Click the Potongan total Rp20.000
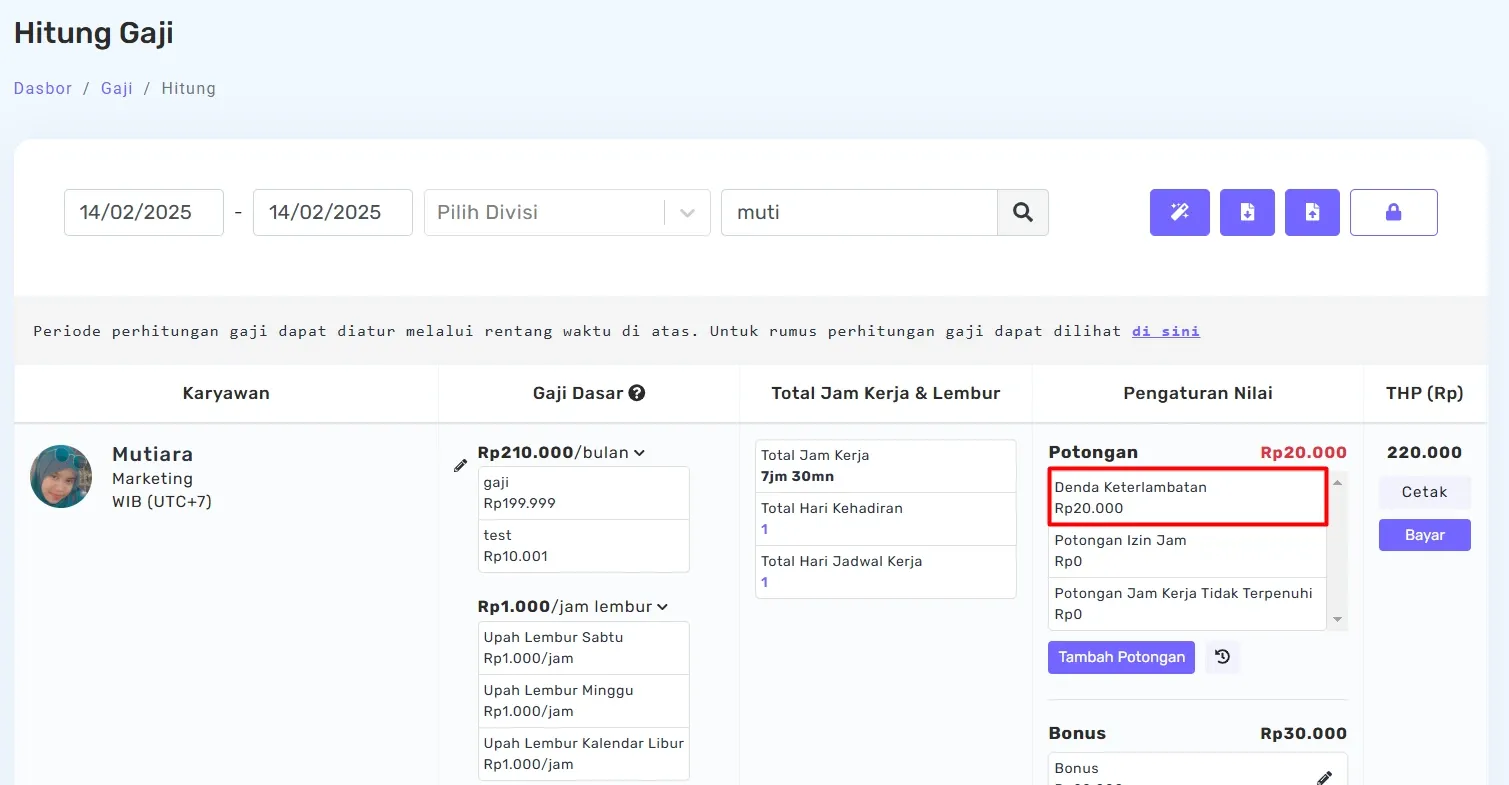The width and height of the screenshot is (1509, 785). click(1303, 452)
